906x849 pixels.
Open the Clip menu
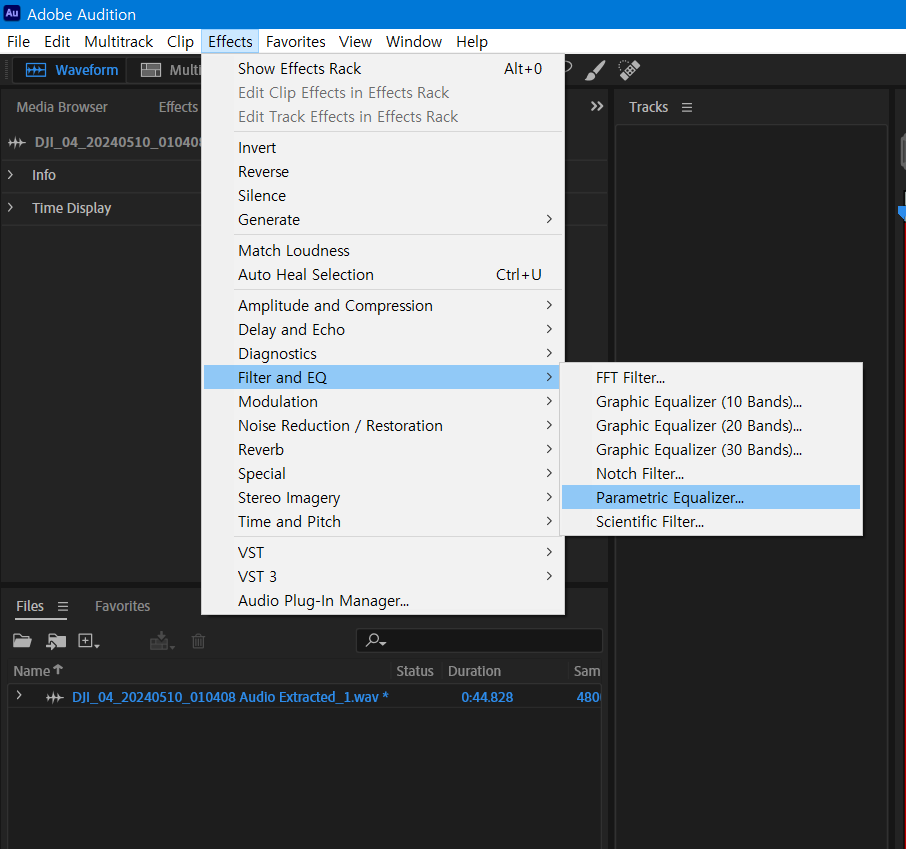click(x=180, y=42)
